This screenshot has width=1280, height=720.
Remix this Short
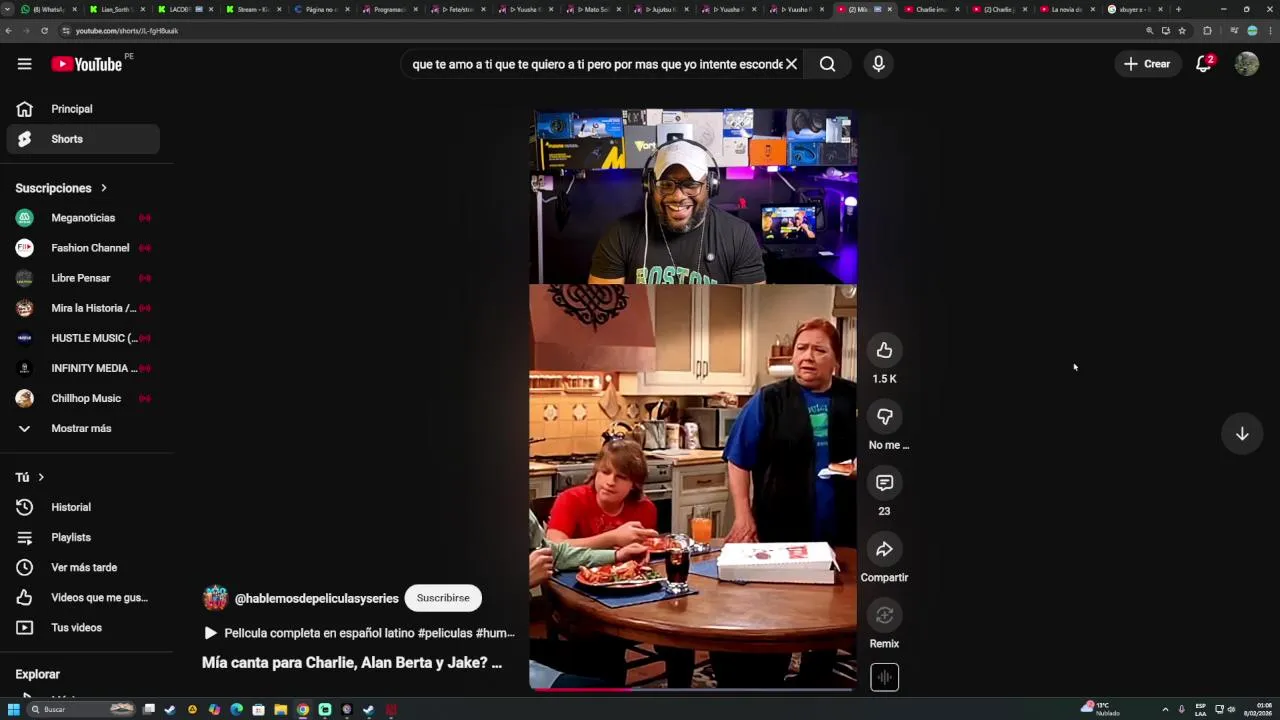click(884, 615)
